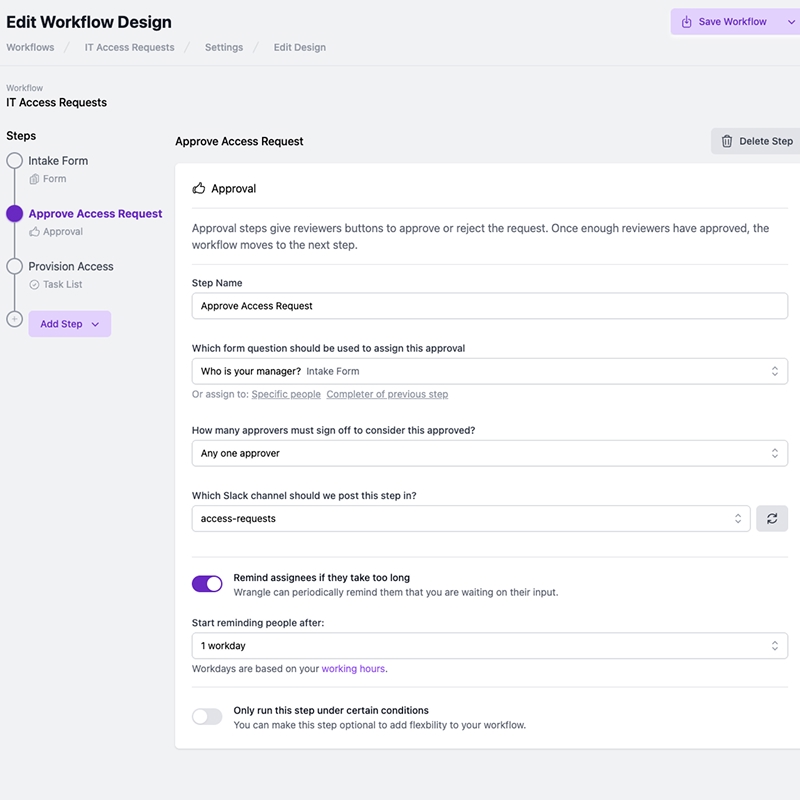800x800 pixels.
Task: Click the plus circle icon below steps
Action: click(x=14, y=319)
